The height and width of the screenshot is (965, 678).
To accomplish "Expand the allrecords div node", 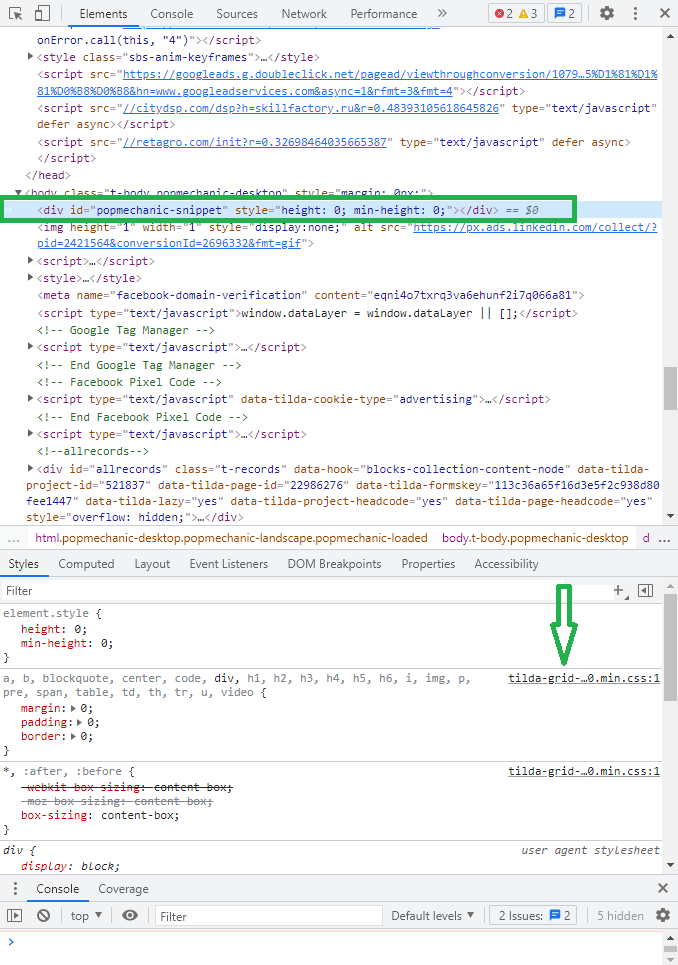I will pyautogui.click(x=30, y=468).
